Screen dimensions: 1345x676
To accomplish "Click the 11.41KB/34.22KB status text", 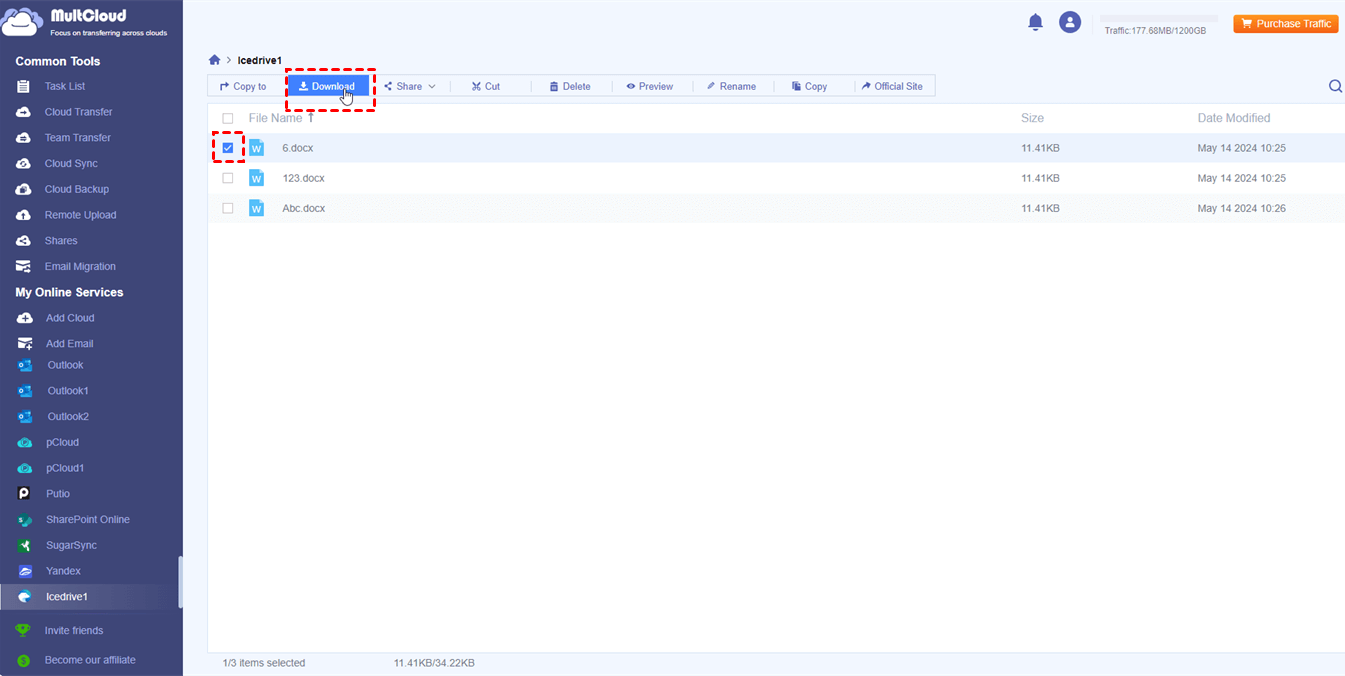I will pos(434,663).
